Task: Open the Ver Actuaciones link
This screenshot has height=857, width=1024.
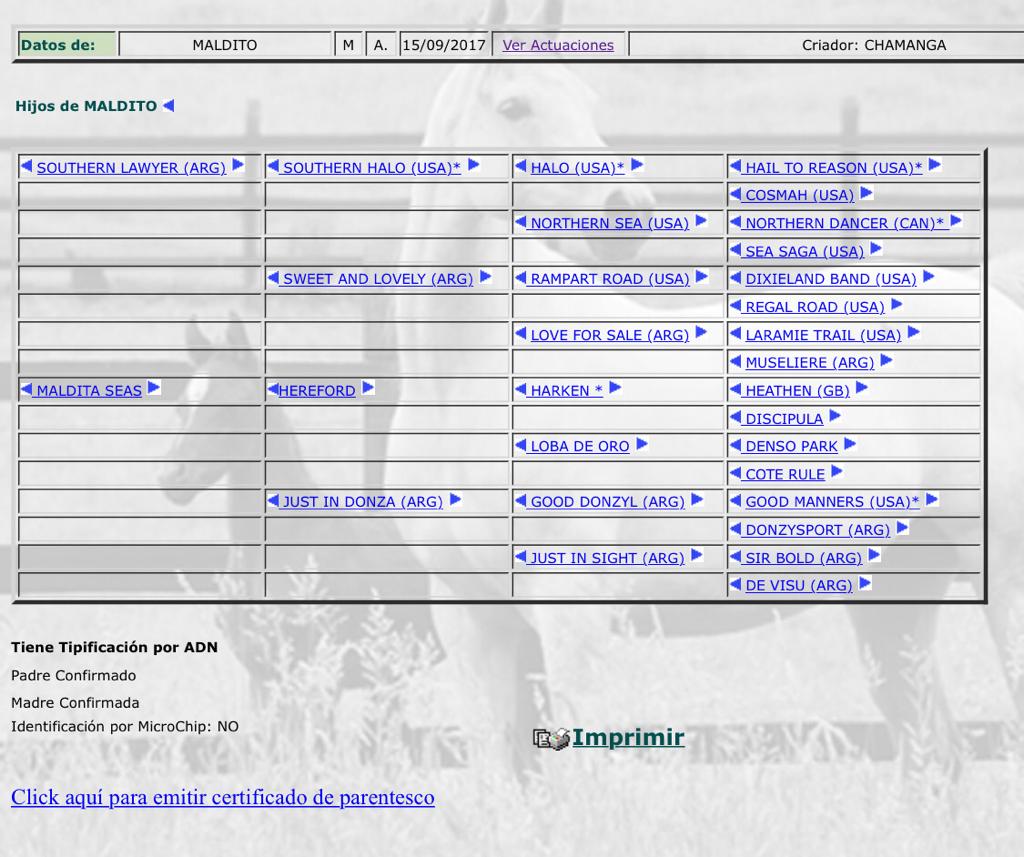Action: tap(557, 45)
